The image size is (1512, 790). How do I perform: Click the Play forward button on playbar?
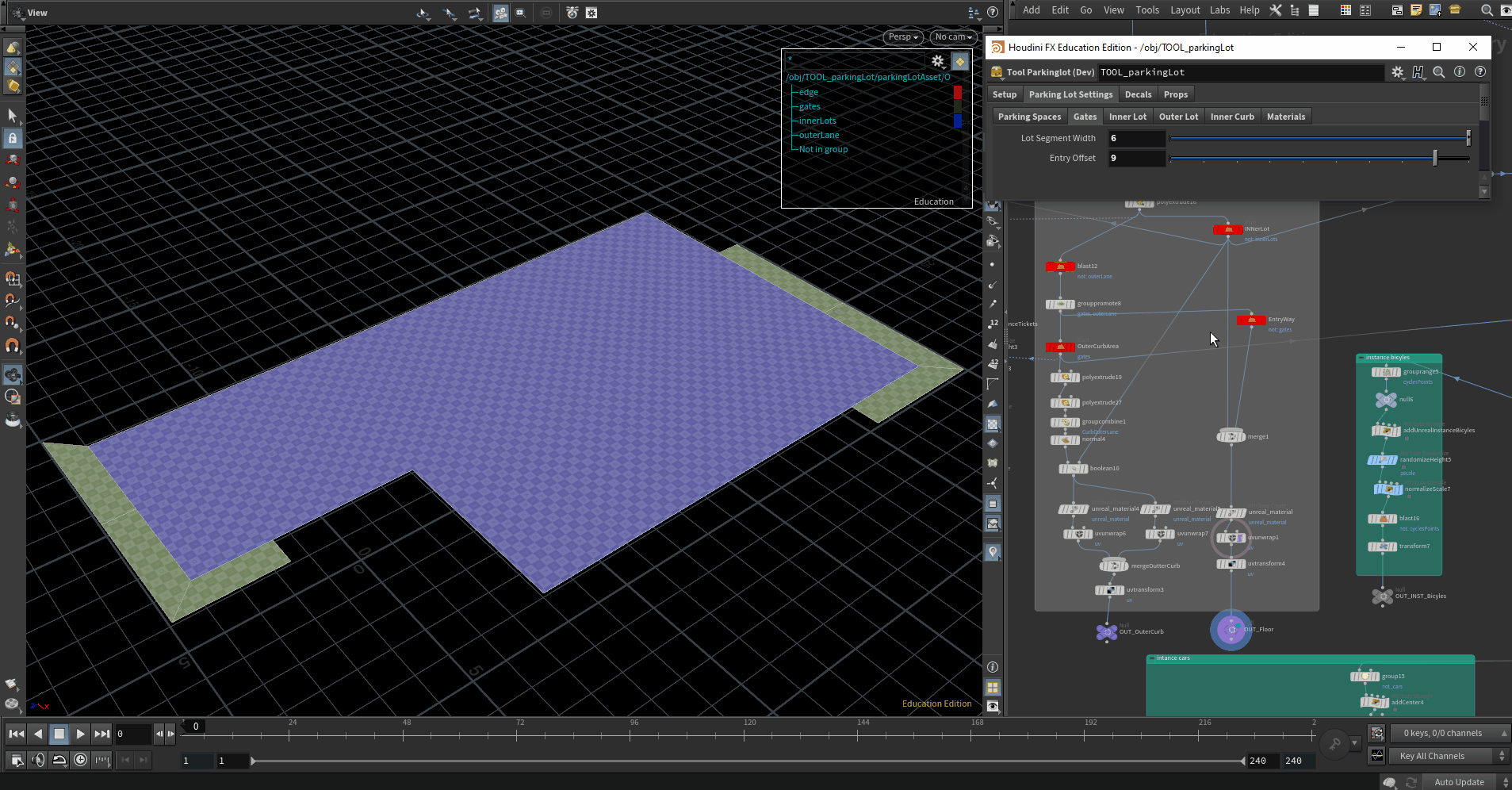[80, 734]
